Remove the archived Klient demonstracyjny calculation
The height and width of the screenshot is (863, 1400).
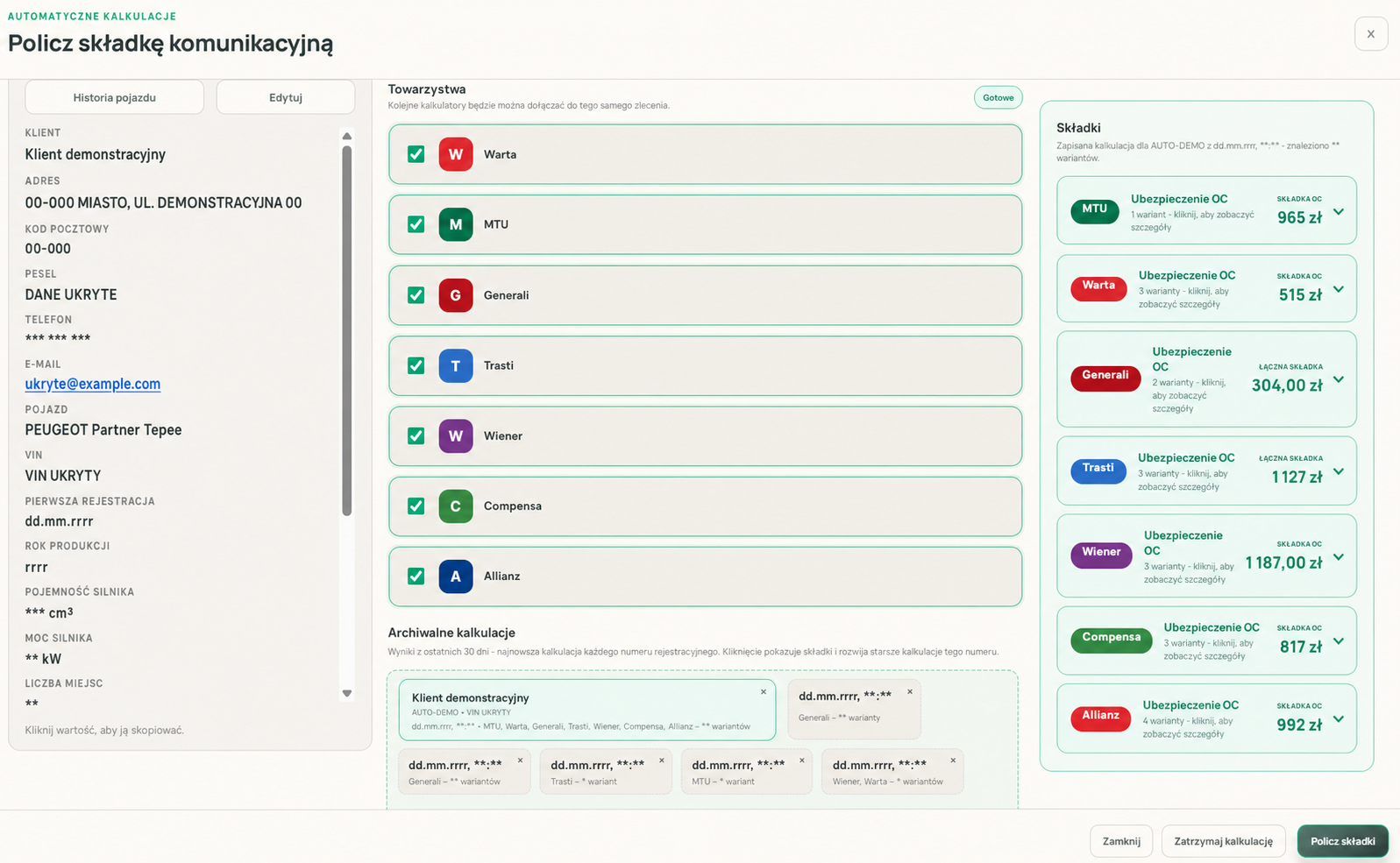pyautogui.click(x=764, y=692)
